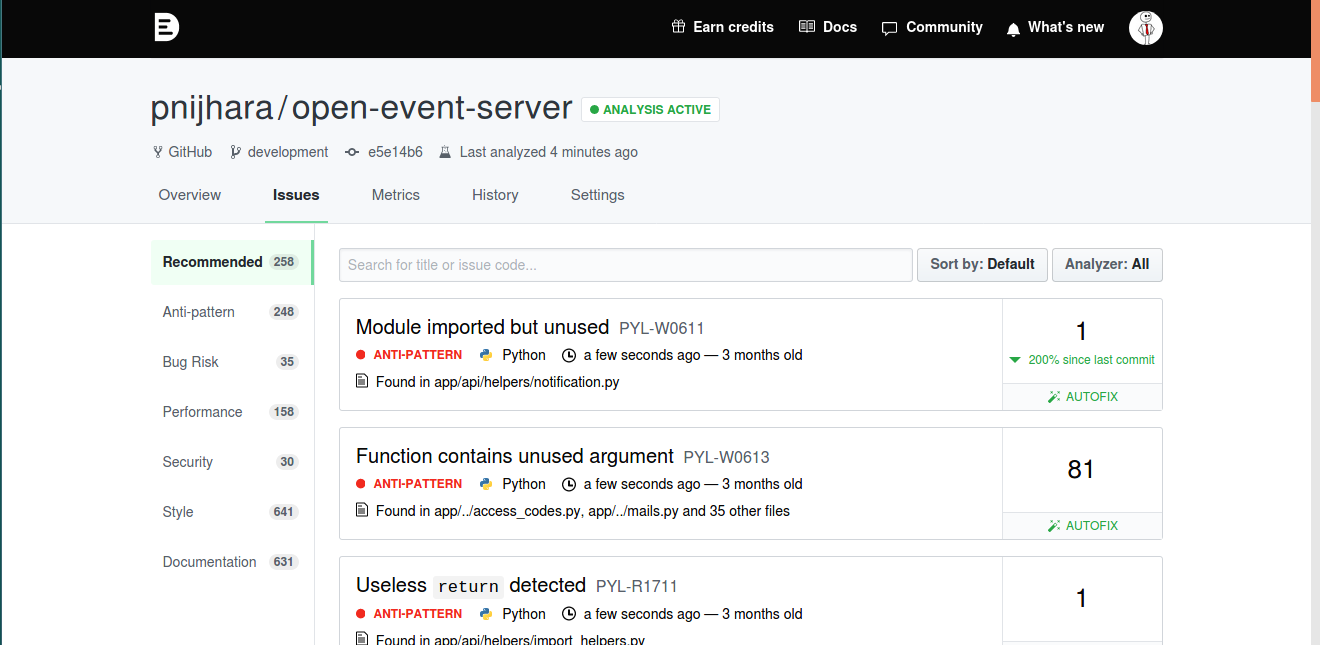Click the GitHub icon beside the repo name
The width and height of the screenshot is (1320, 645).
pos(156,151)
